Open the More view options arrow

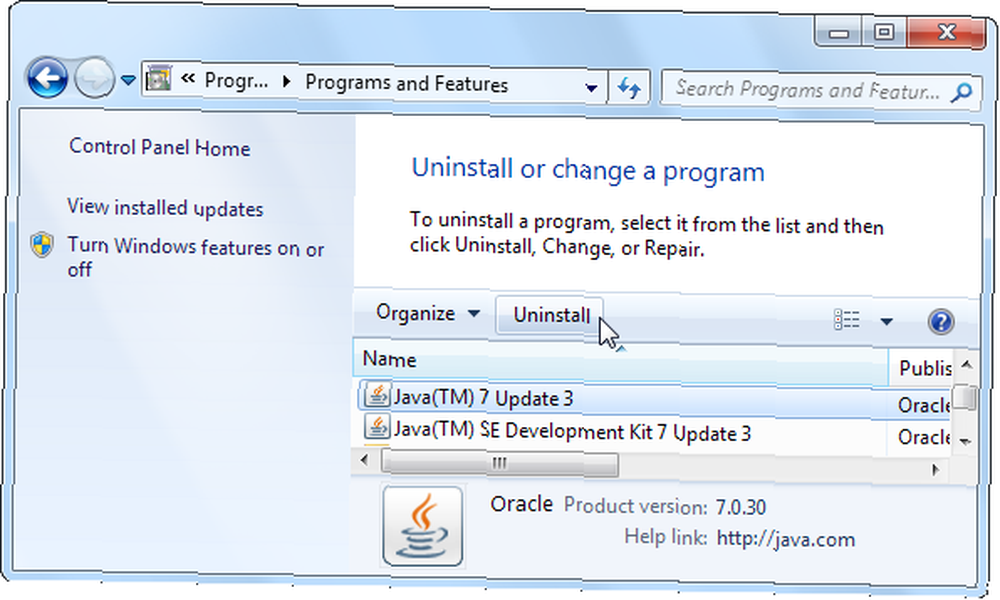(x=886, y=321)
